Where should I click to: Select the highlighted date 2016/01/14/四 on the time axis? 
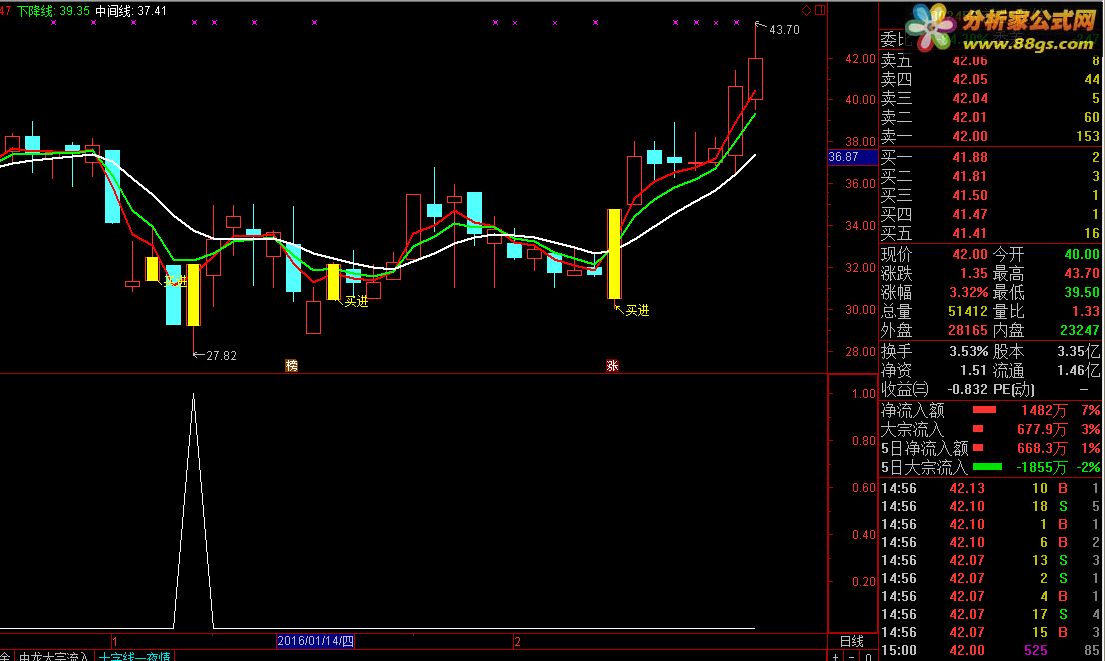[315, 641]
